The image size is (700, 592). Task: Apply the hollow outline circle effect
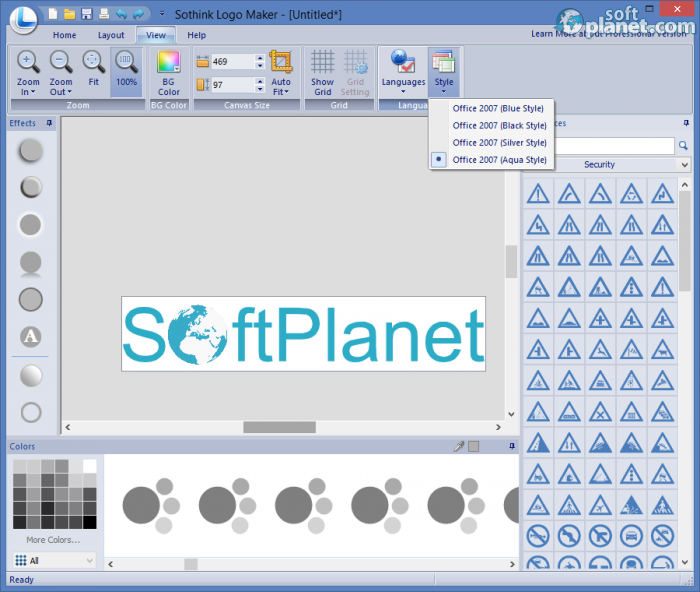coord(31,413)
